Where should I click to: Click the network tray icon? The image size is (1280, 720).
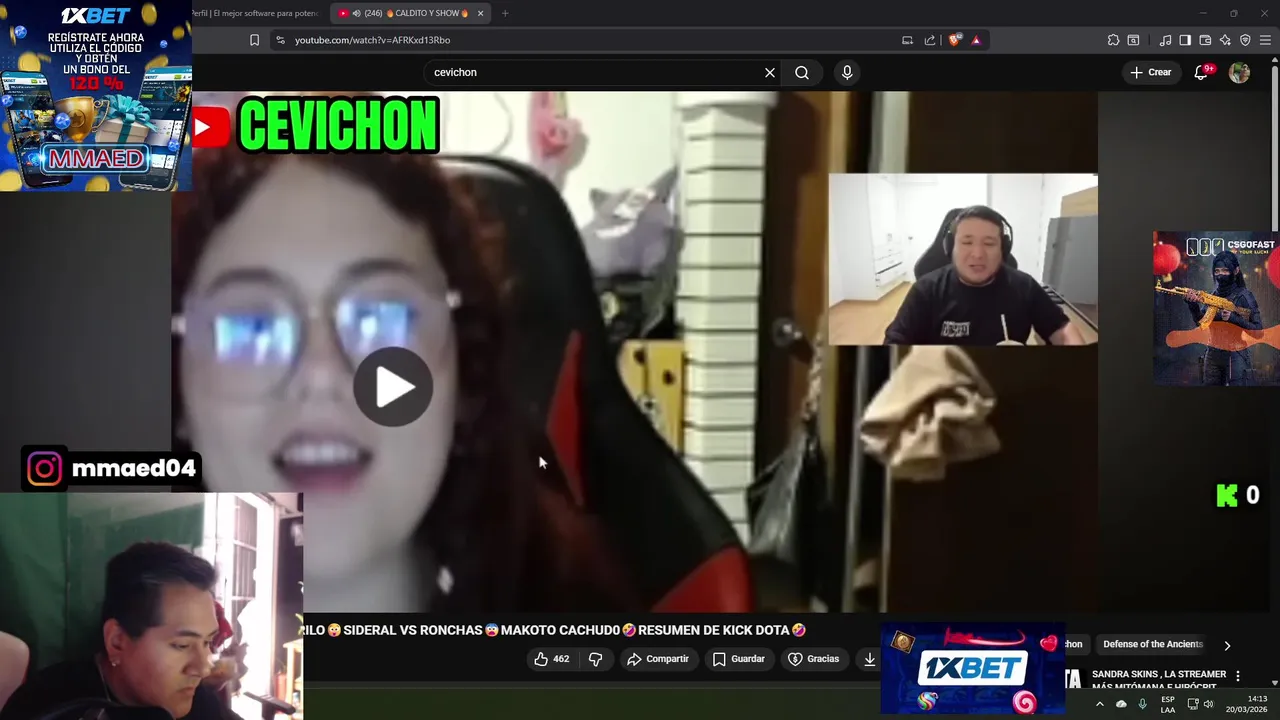pos(1192,704)
